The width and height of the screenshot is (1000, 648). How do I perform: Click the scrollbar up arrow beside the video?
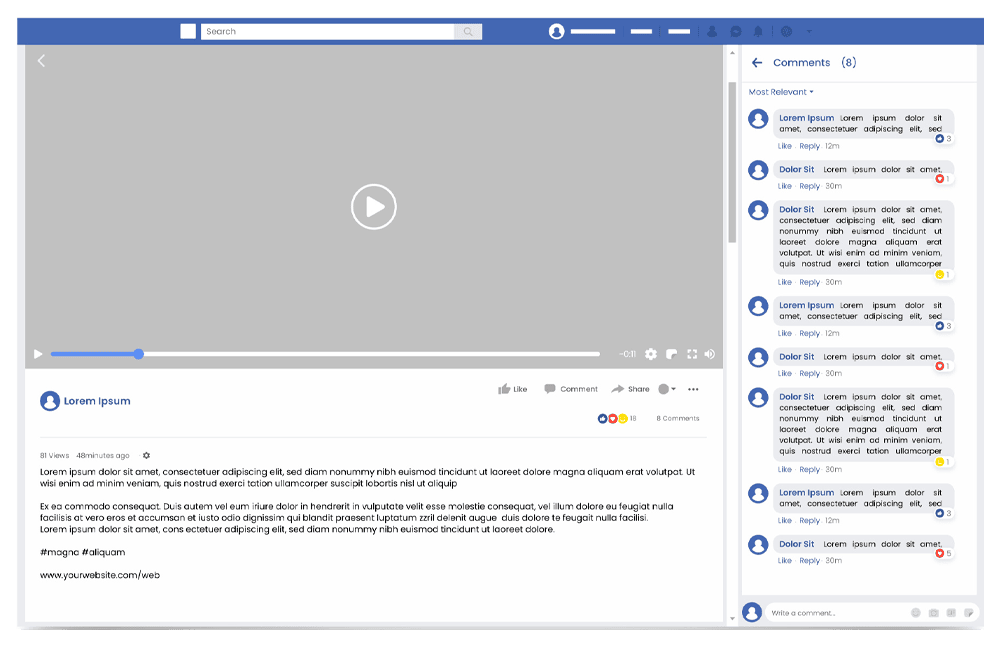pyautogui.click(x=732, y=53)
